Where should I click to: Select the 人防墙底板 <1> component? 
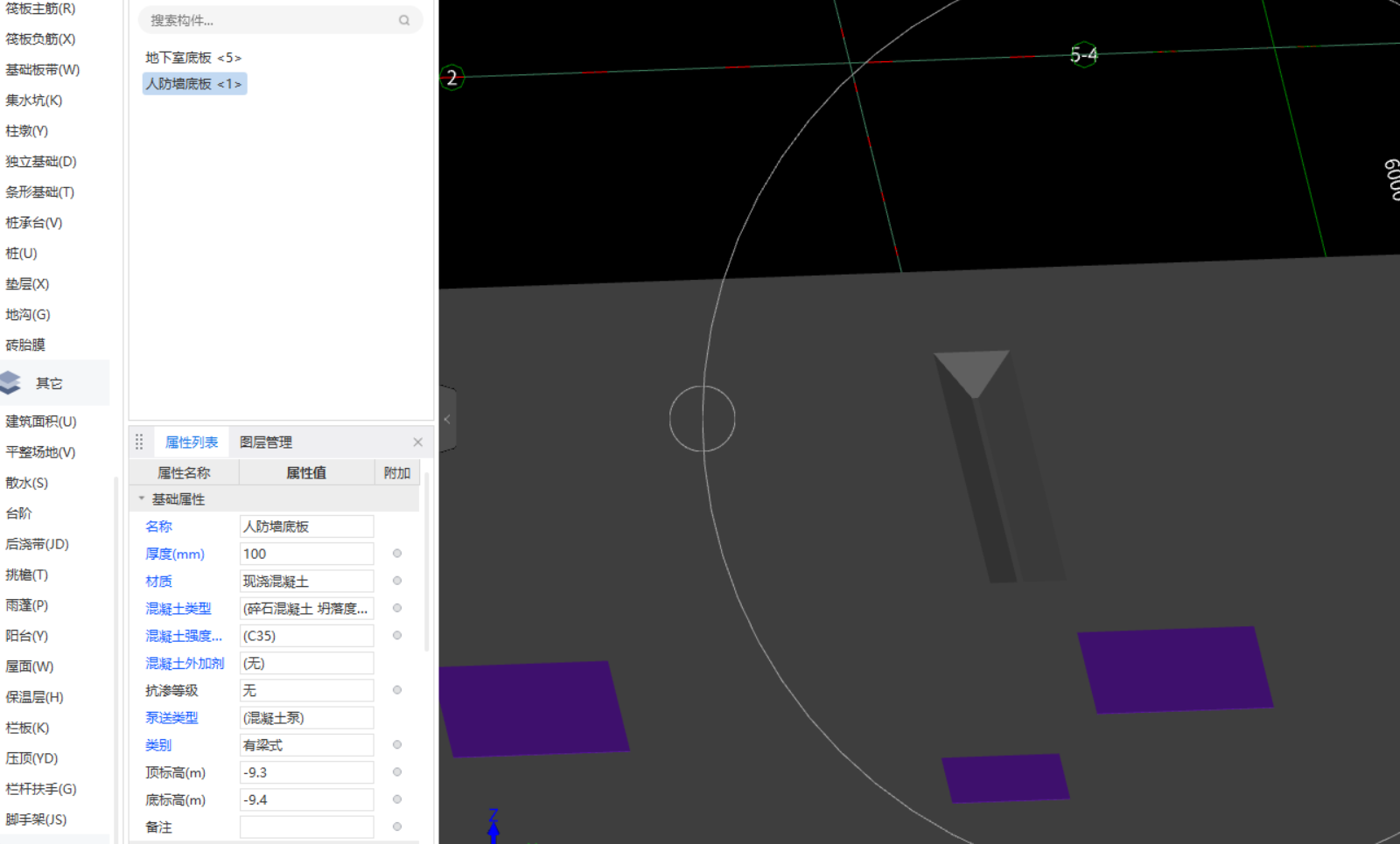click(194, 84)
